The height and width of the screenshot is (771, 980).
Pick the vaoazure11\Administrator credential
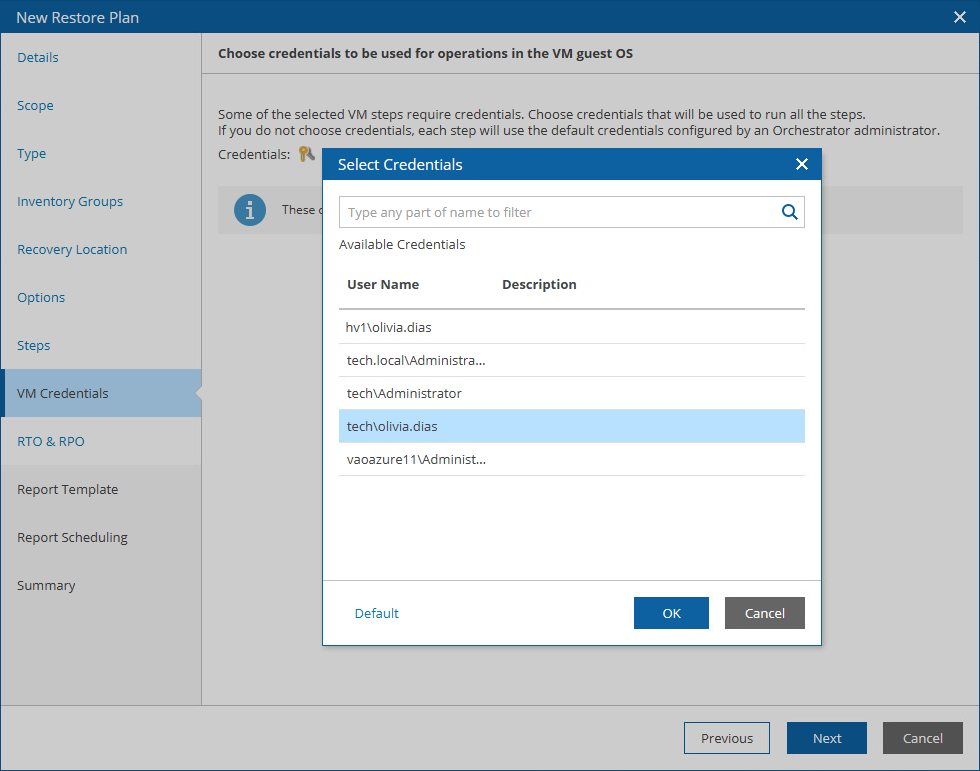pos(416,459)
